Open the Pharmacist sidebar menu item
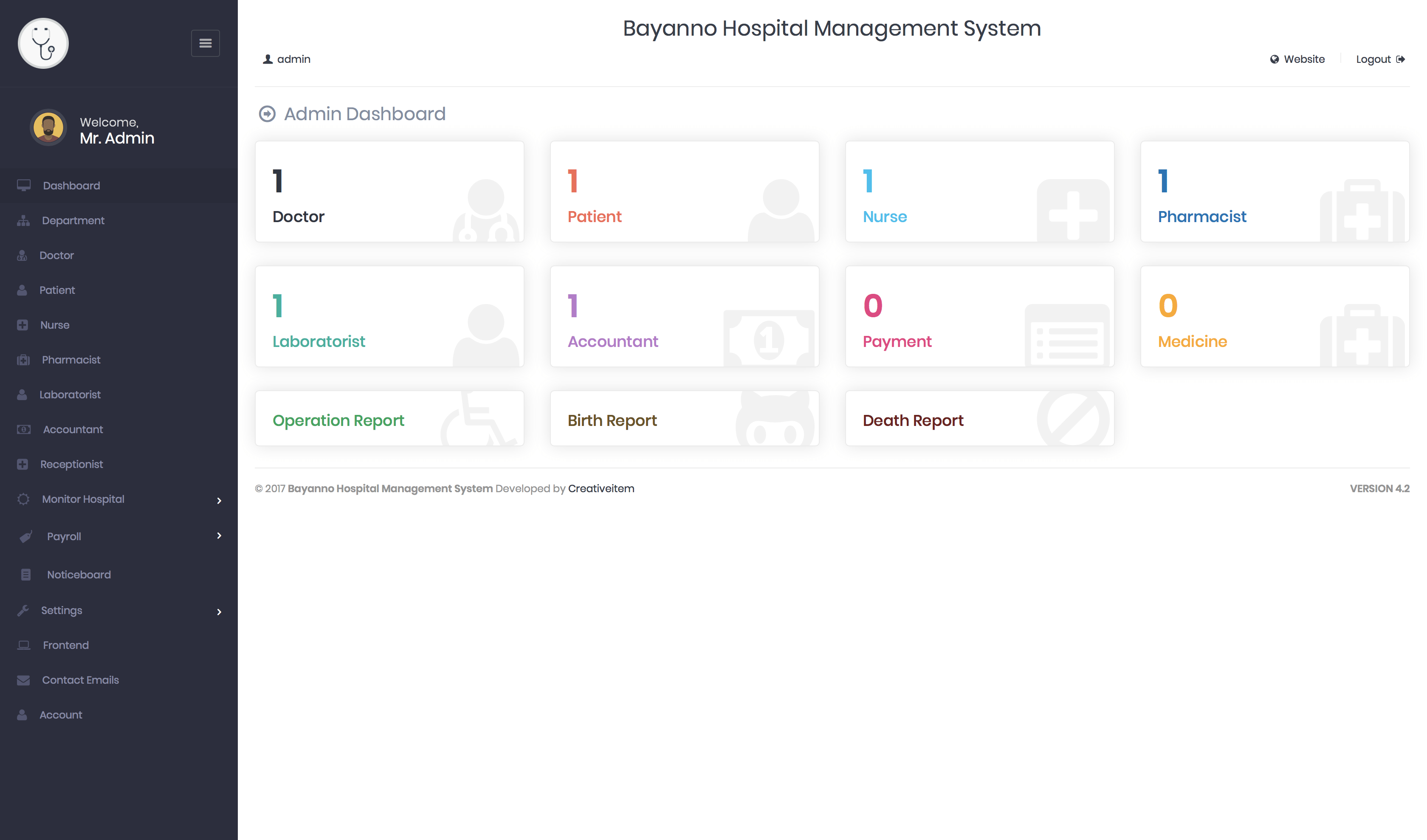The height and width of the screenshot is (840, 1427). point(71,360)
